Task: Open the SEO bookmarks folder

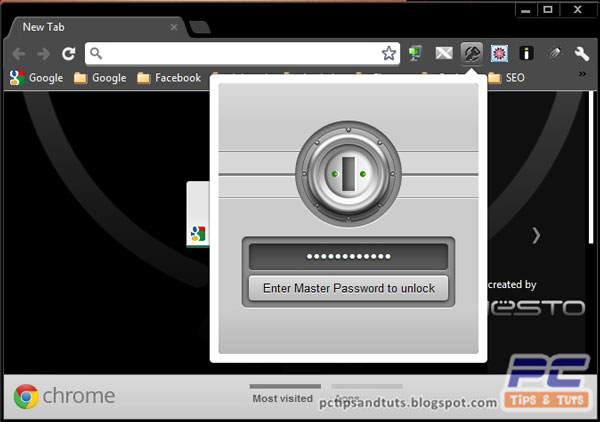Action: [x=506, y=78]
